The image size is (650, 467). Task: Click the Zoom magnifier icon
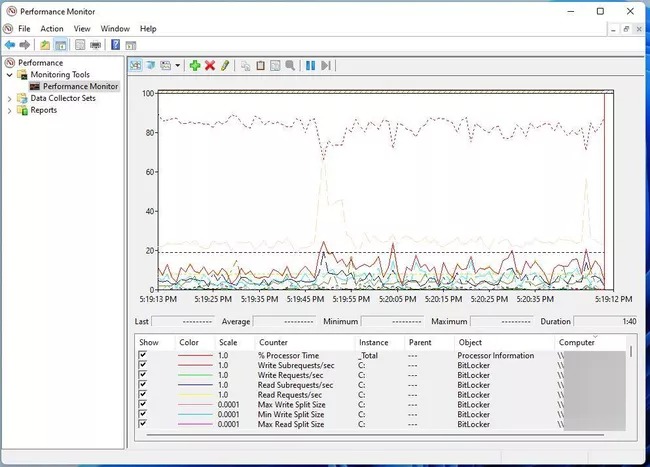click(x=290, y=65)
